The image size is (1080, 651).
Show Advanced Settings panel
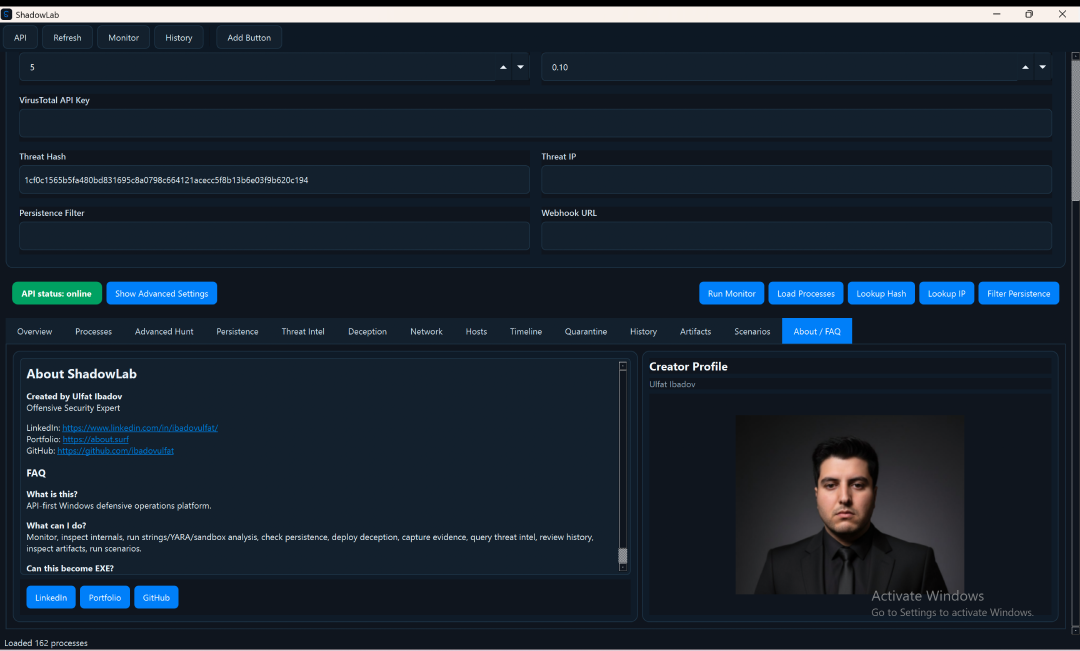pos(161,293)
